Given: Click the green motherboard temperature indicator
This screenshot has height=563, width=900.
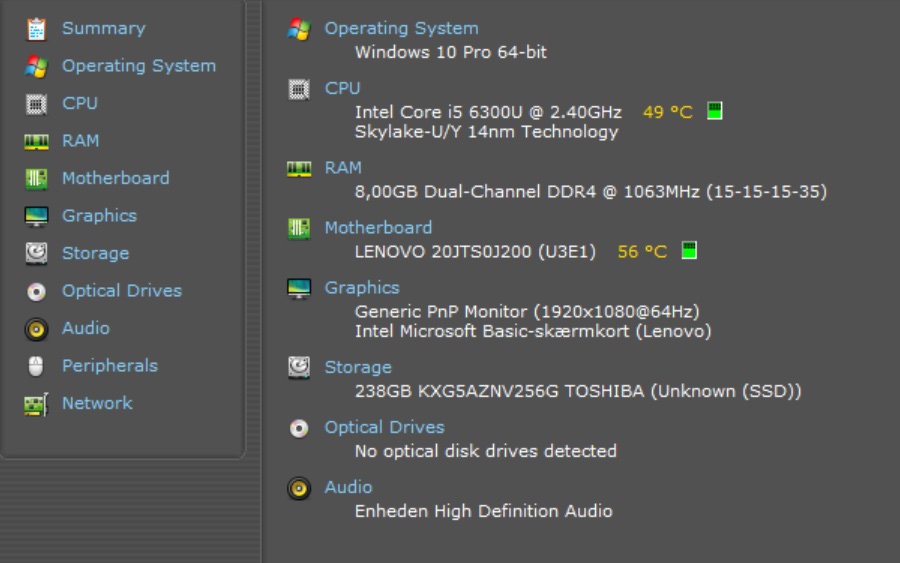Looking at the screenshot, I should [689, 251].
